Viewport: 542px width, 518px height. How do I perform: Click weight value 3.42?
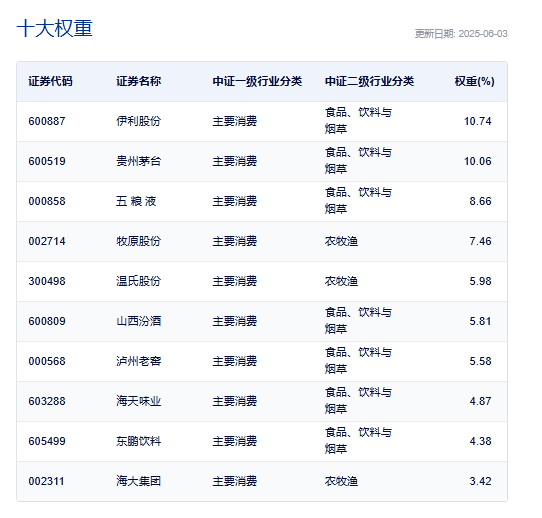pyautogui.click(x=480, y=481)
